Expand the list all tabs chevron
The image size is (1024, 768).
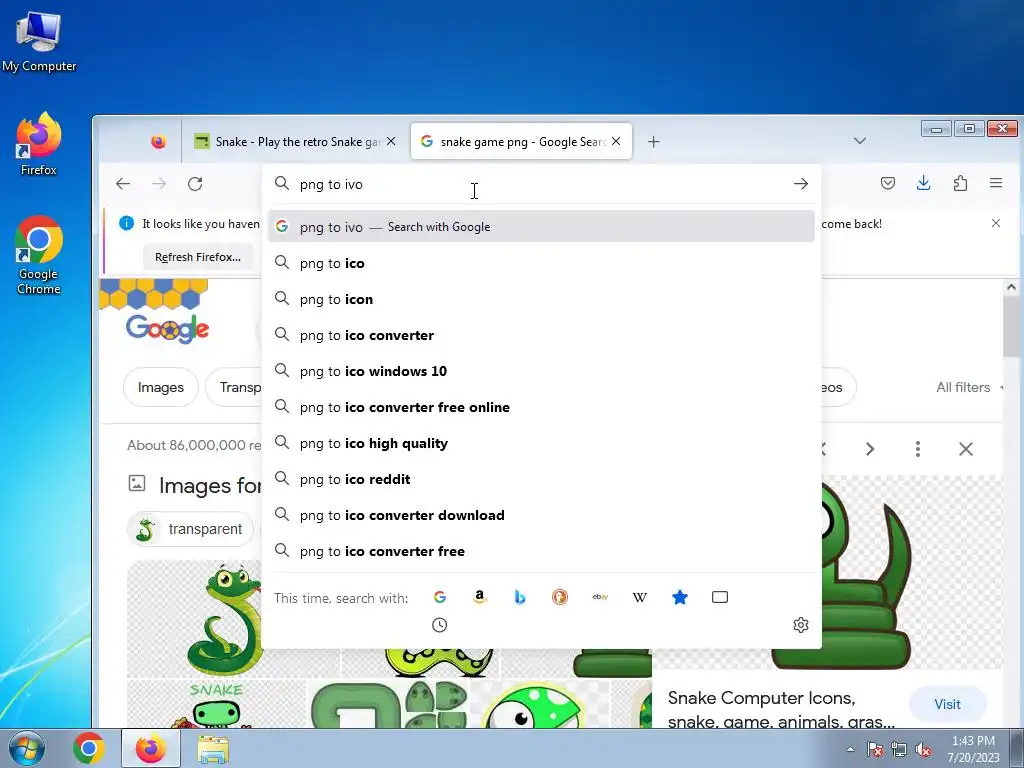[x=860, y=141]
